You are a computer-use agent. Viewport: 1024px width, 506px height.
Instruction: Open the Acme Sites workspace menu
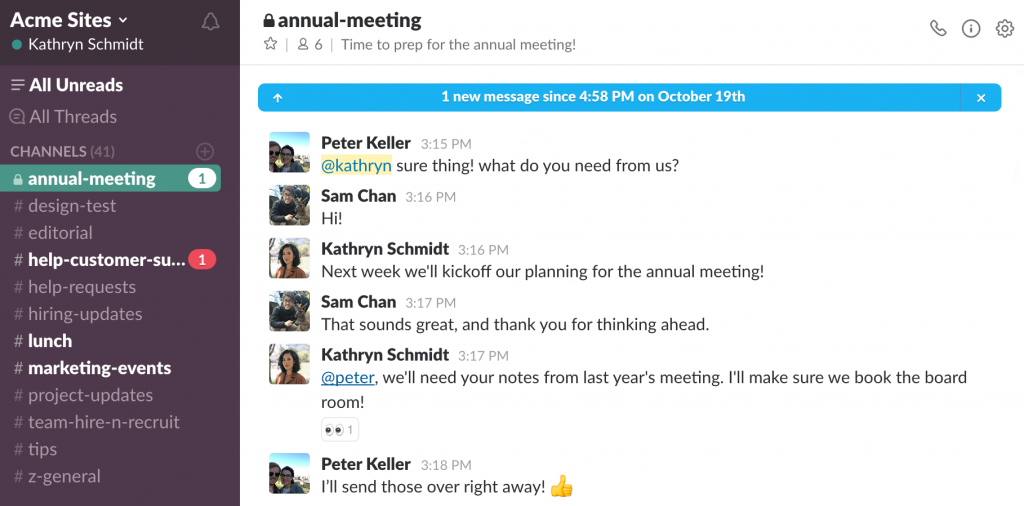coord(69,20)
